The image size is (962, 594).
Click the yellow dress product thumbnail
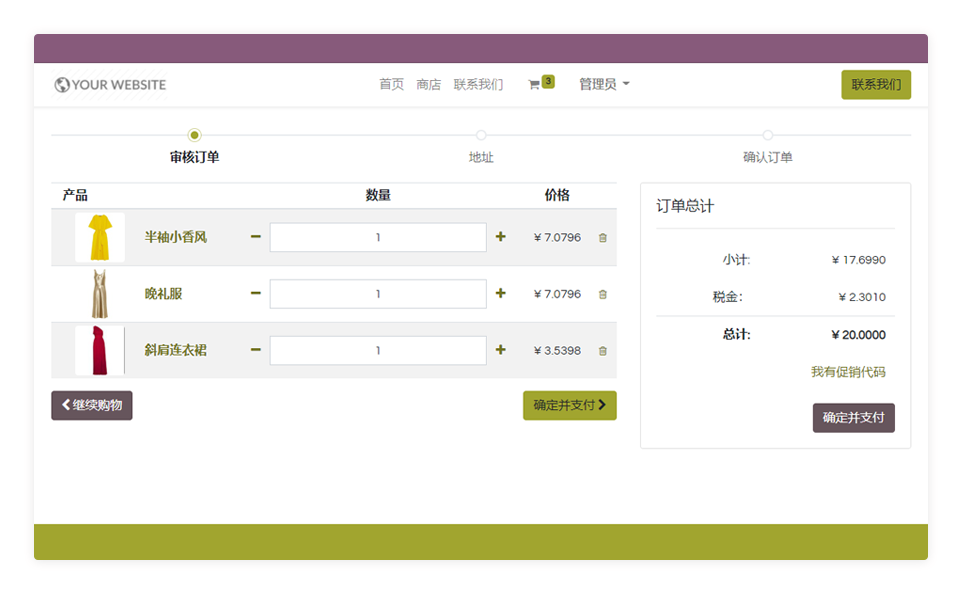[100, 237]
